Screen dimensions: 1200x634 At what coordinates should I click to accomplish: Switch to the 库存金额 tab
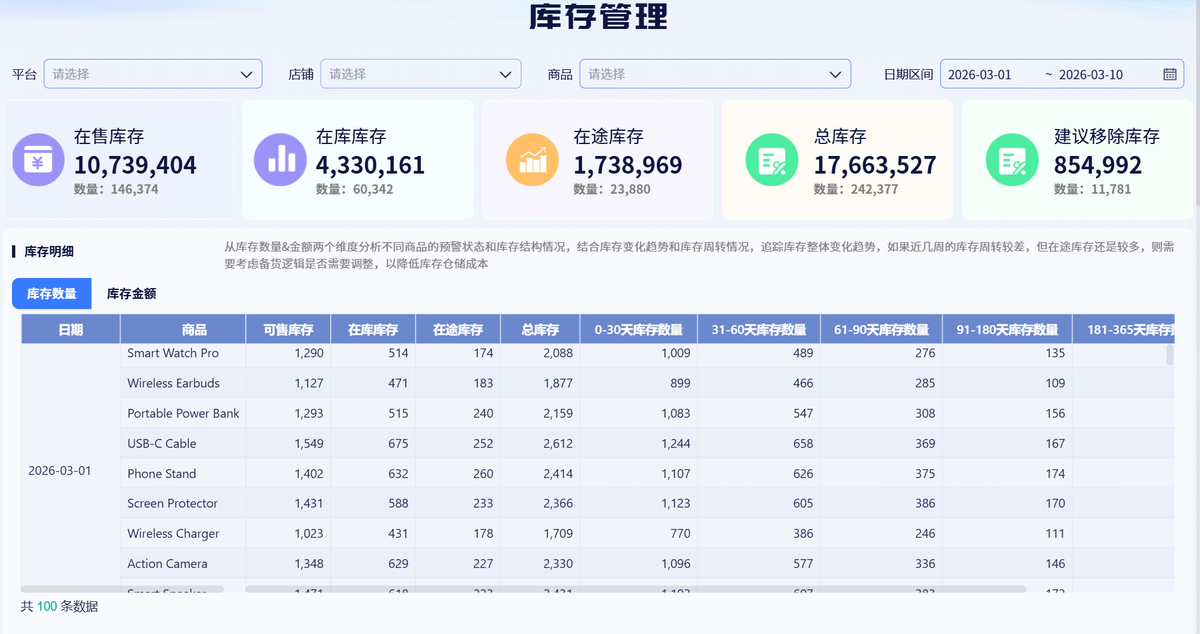(131, 294)
